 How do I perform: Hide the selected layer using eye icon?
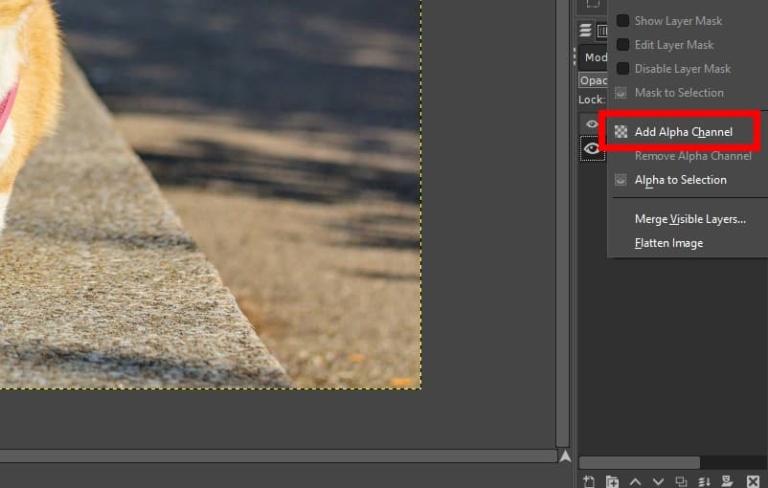(592, 148)
